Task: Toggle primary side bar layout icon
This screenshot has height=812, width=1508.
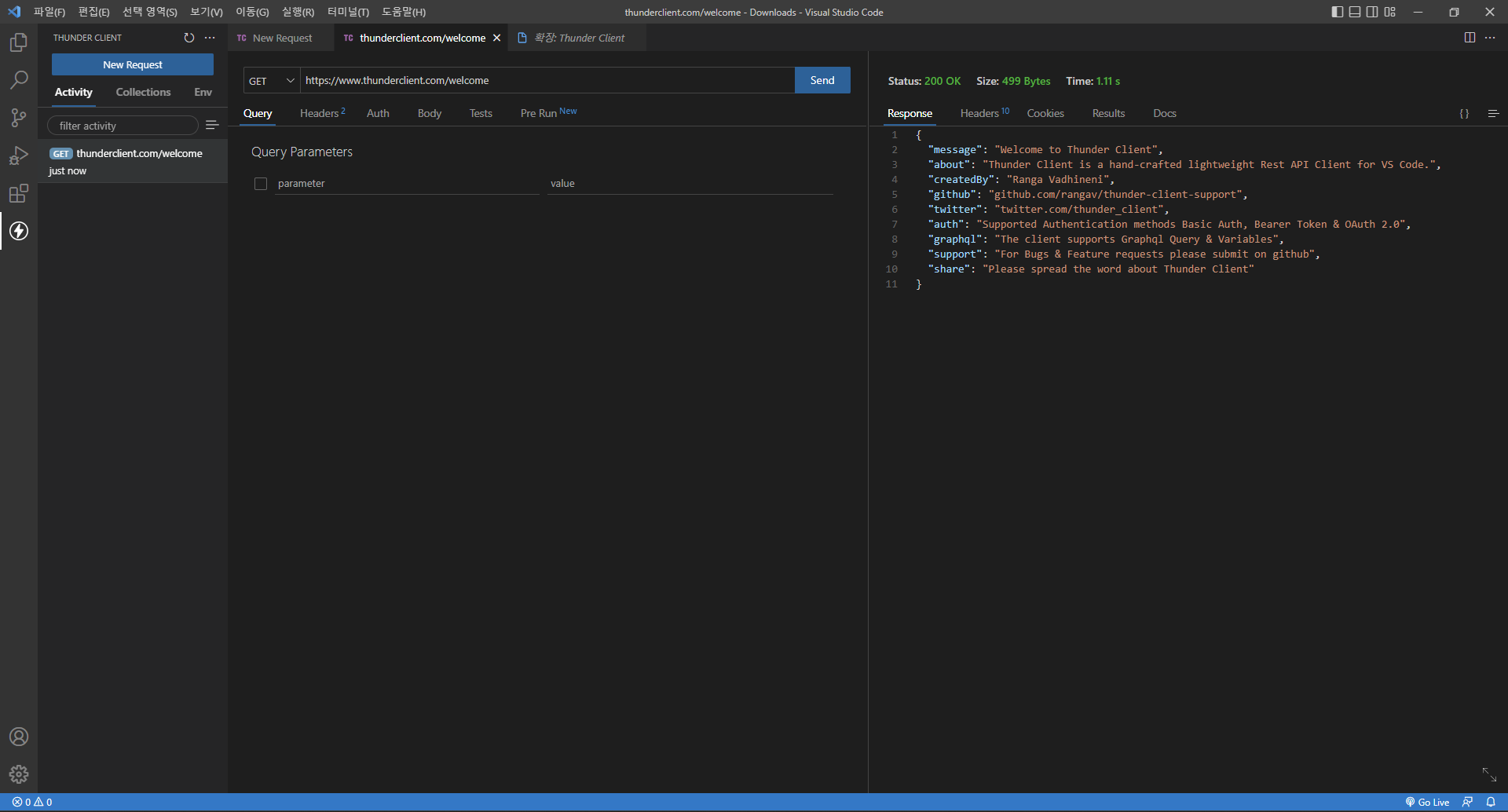Action: 1338,12
